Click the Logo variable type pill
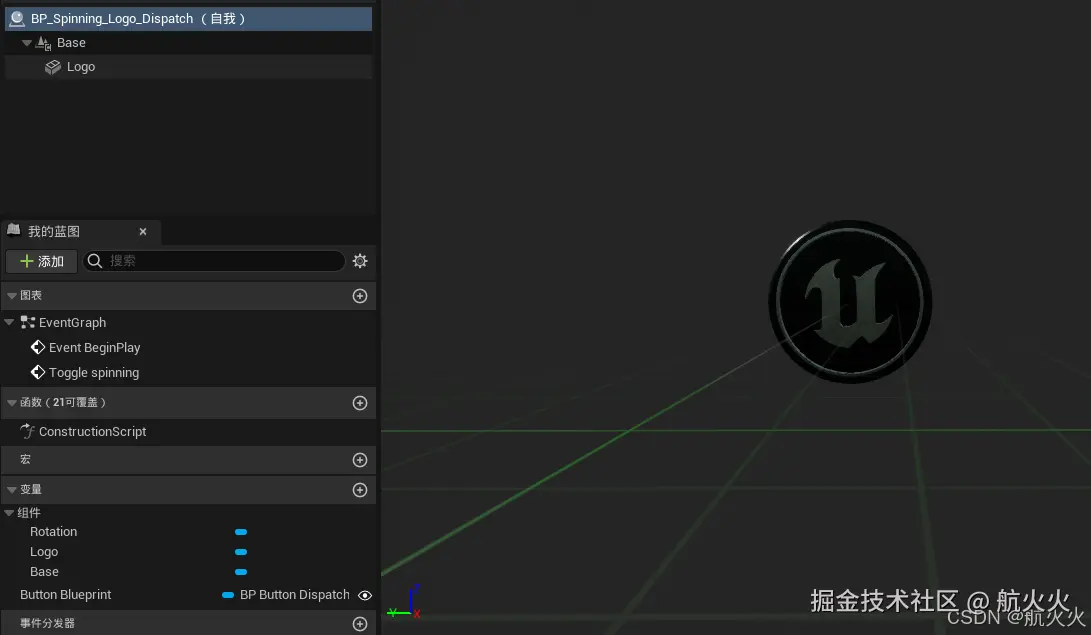 click(x=241, y=552)
